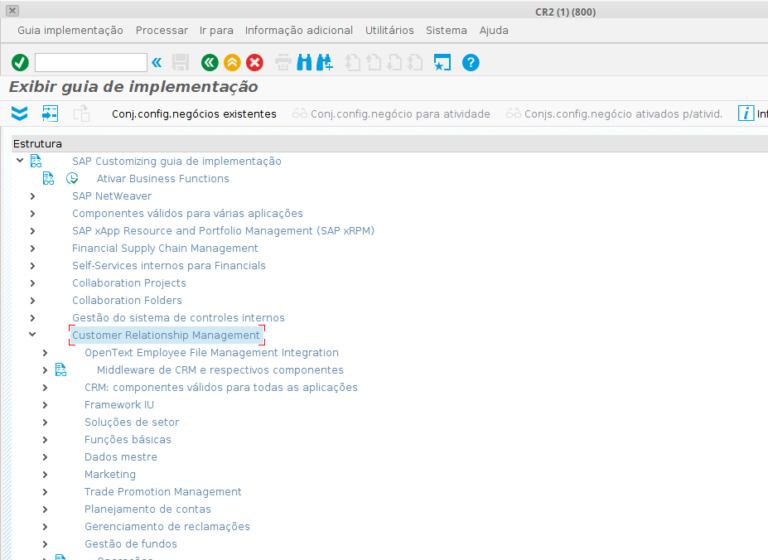Screen dimensions: 768x560
Task: Expand the Trade Promotion Management node
Action: [45, 492]
